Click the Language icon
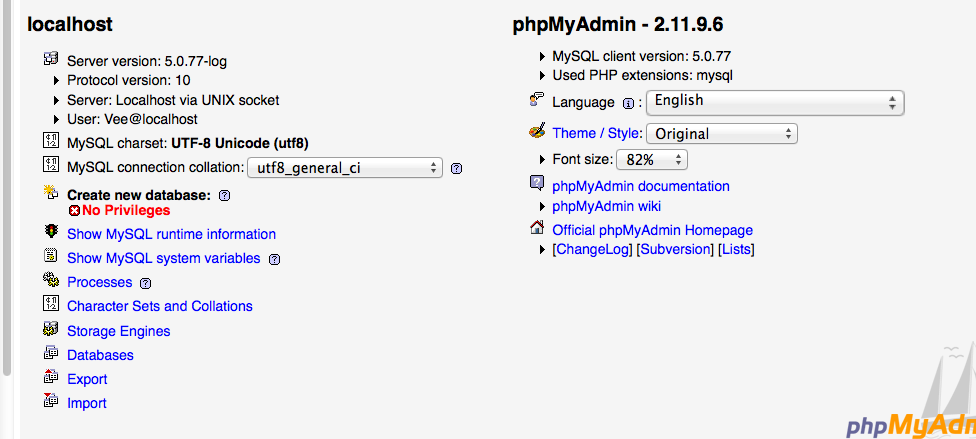 tap(537, 99)
